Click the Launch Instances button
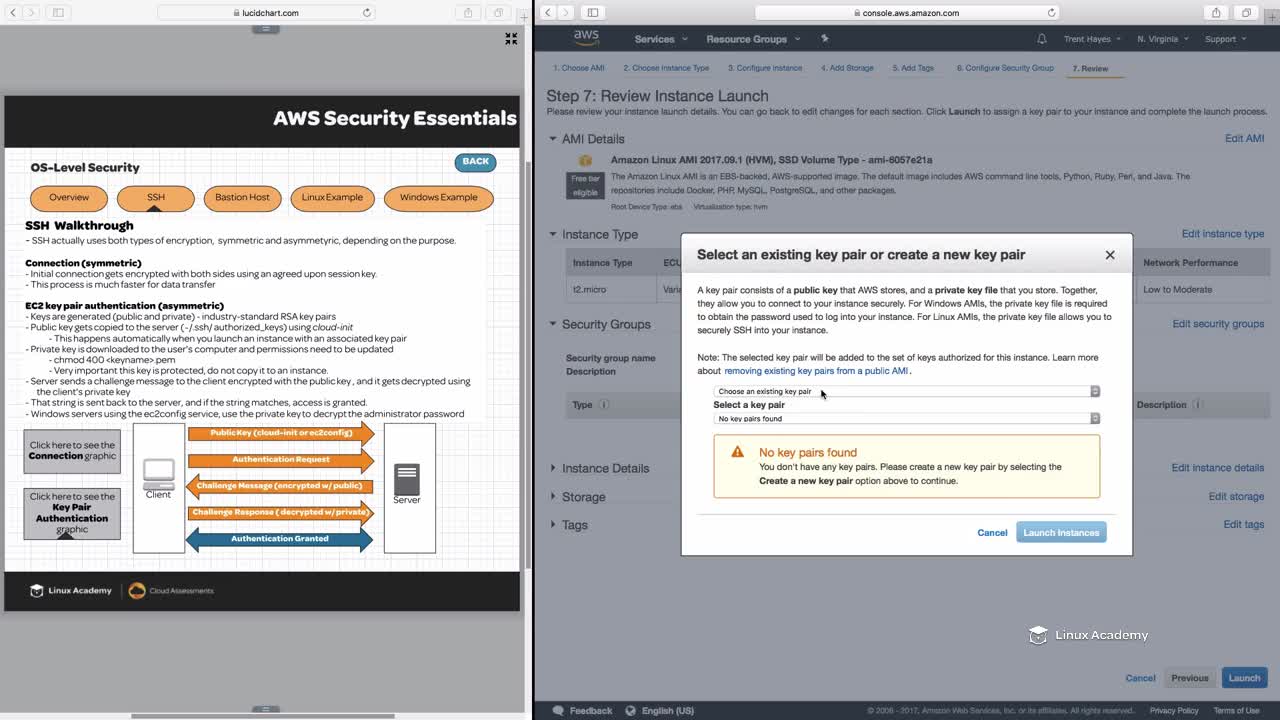The image size is (1280, 720). [x=1061, y=532]
